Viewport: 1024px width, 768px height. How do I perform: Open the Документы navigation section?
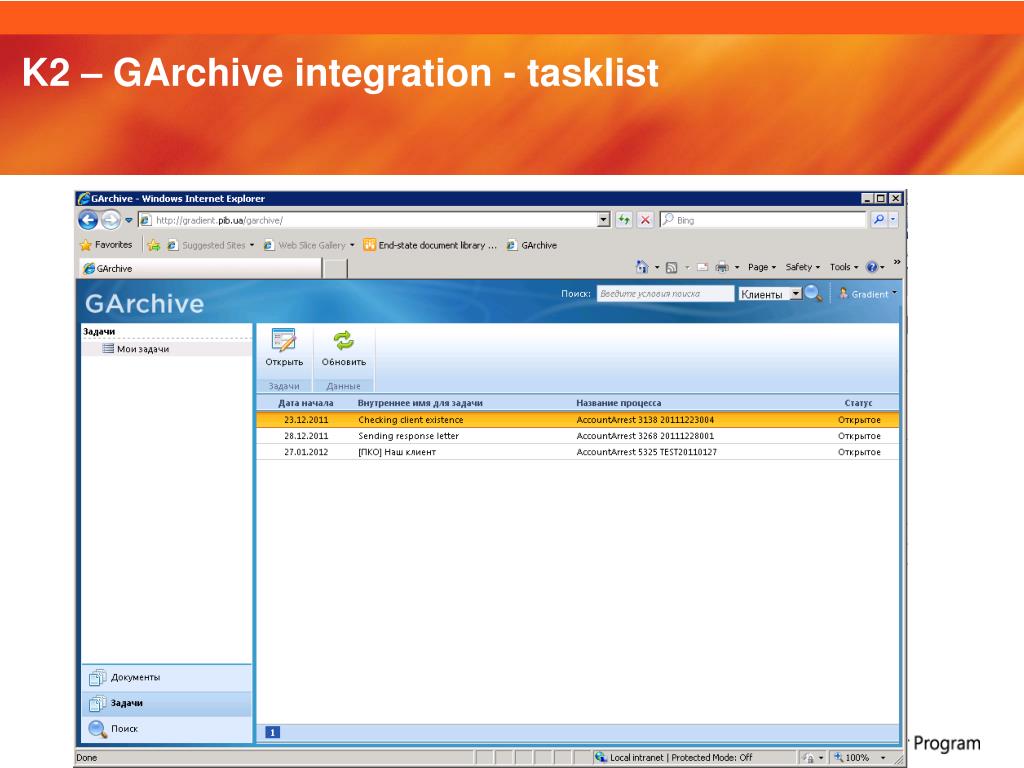pos(167,678)
